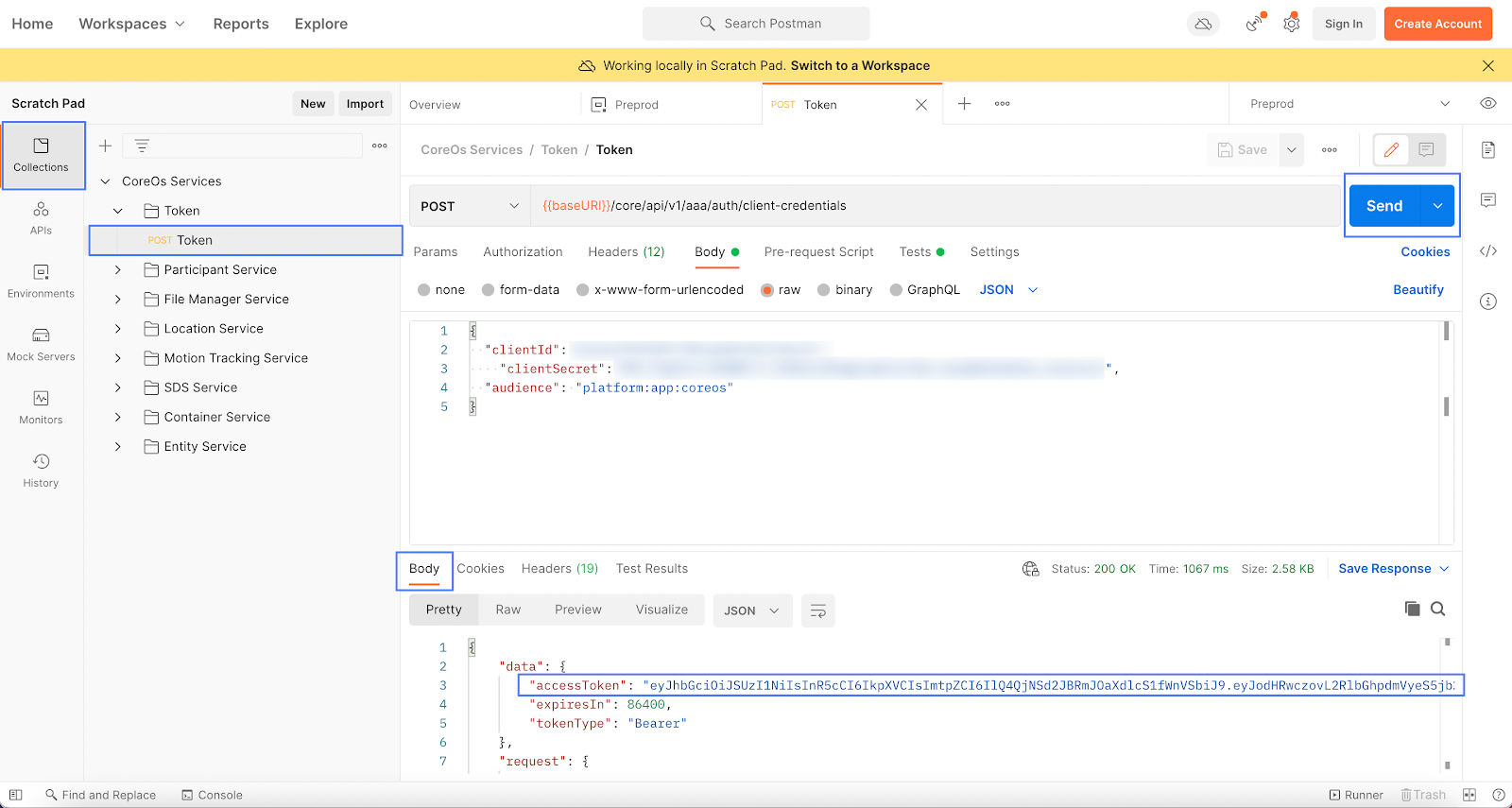Switch to comment mode icon beside pencil
The image size is (1512, 808).
point(1427,149)
